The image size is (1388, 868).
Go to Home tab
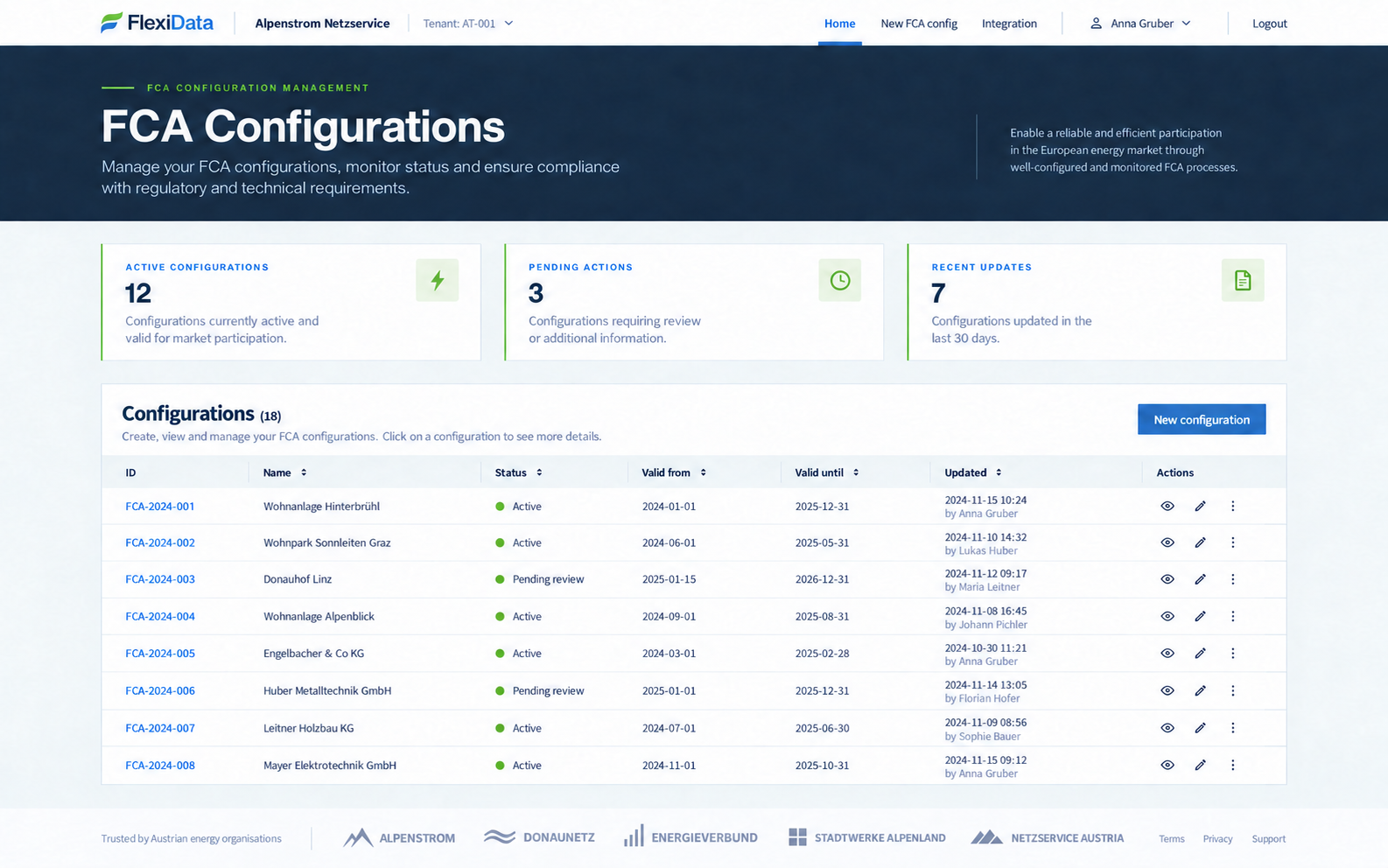point(839,24)
